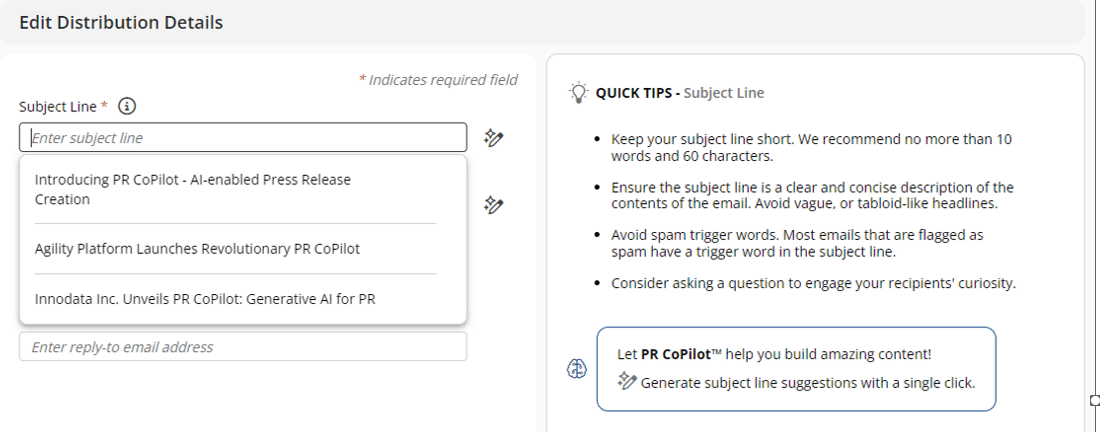
Task: Click the reply-to email address field
Action: pyautogui.click(x=243, y=347)
